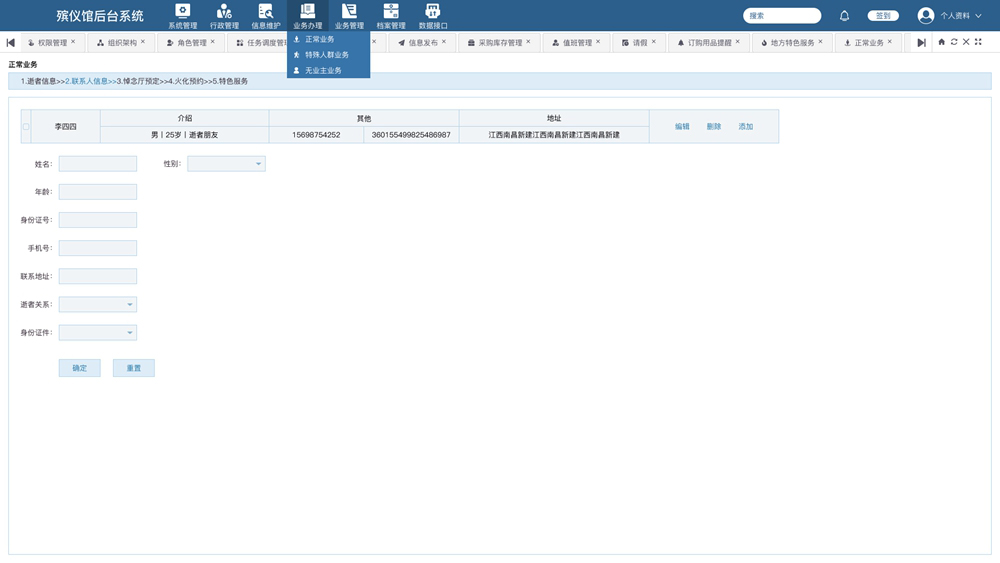Image resolution: width=1000 pixels, height=563 pixels.
Task: Switch to the 值班管理 tab
Action: point(572,43)
